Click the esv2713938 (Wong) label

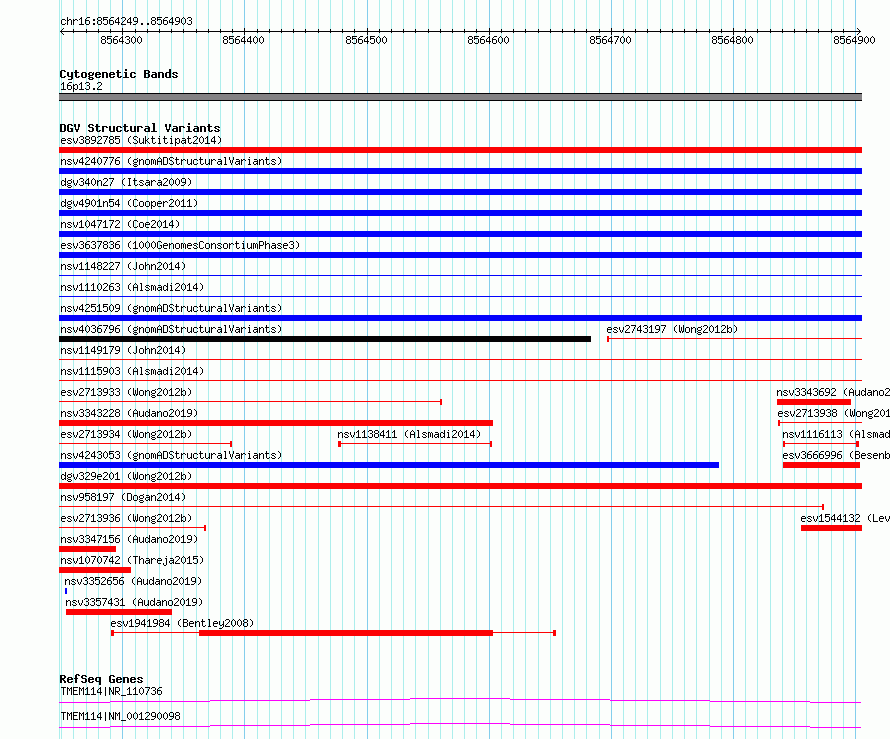click(833, 413)
